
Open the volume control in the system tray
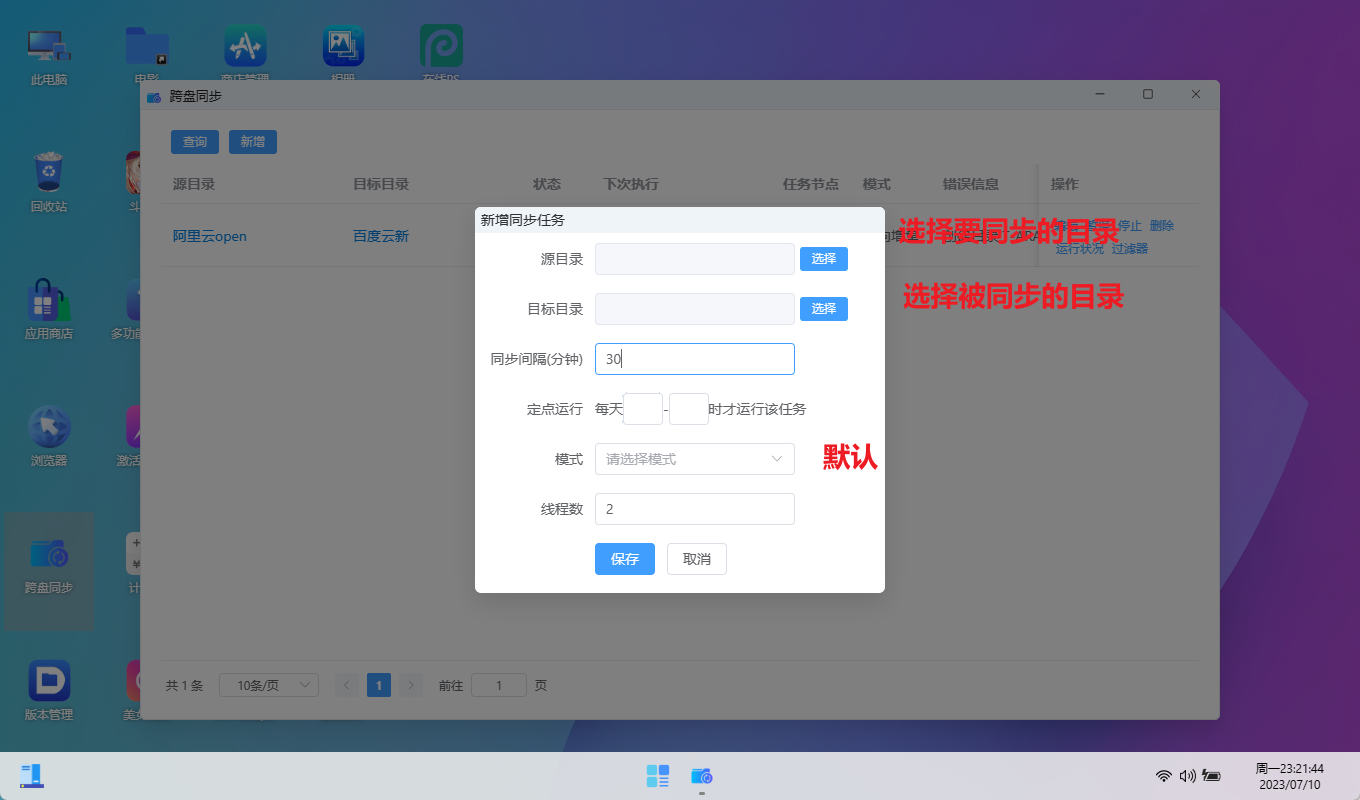click(x=1187, y=775)
